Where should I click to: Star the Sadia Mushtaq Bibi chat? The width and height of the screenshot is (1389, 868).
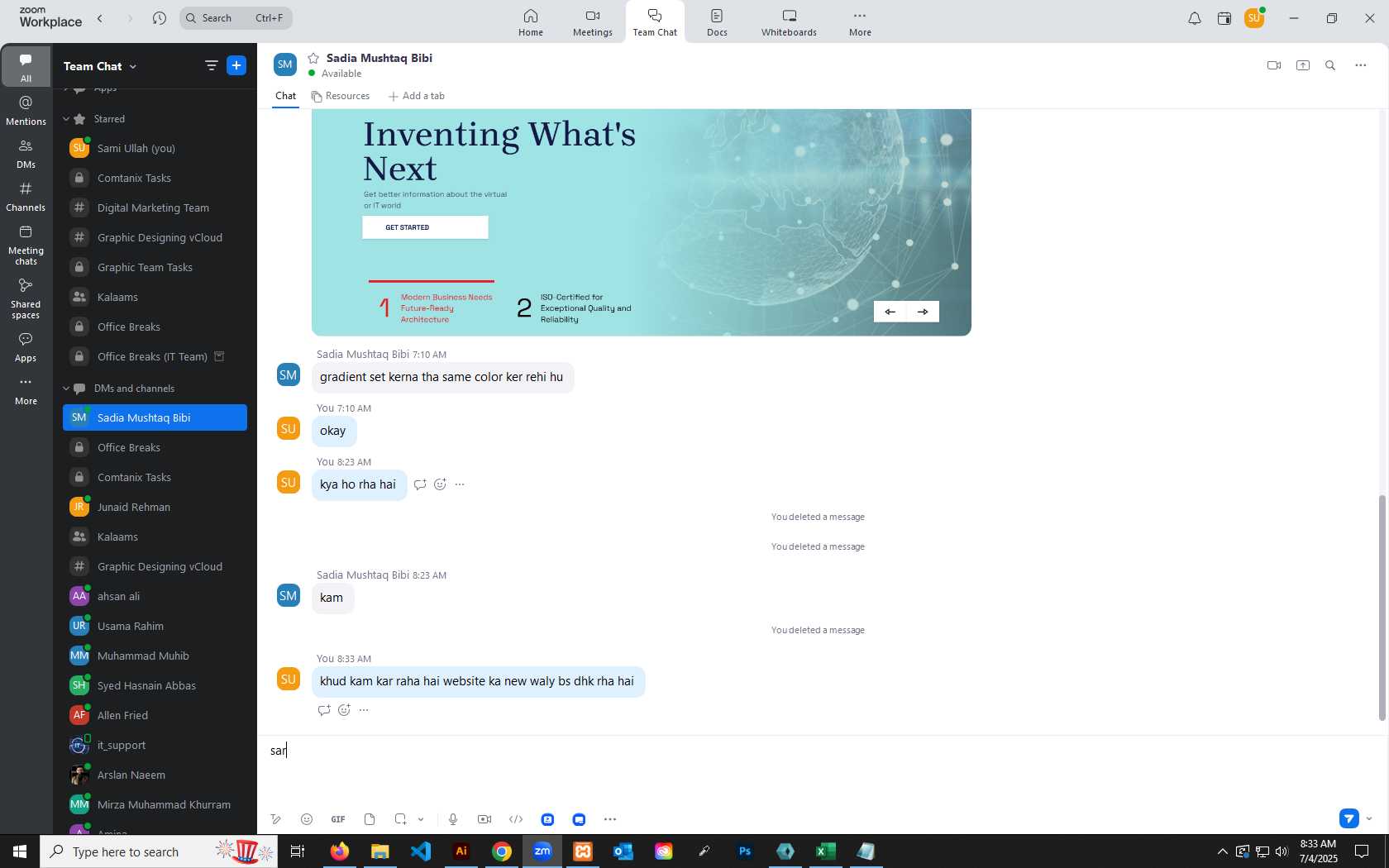(x=313, y=58)
